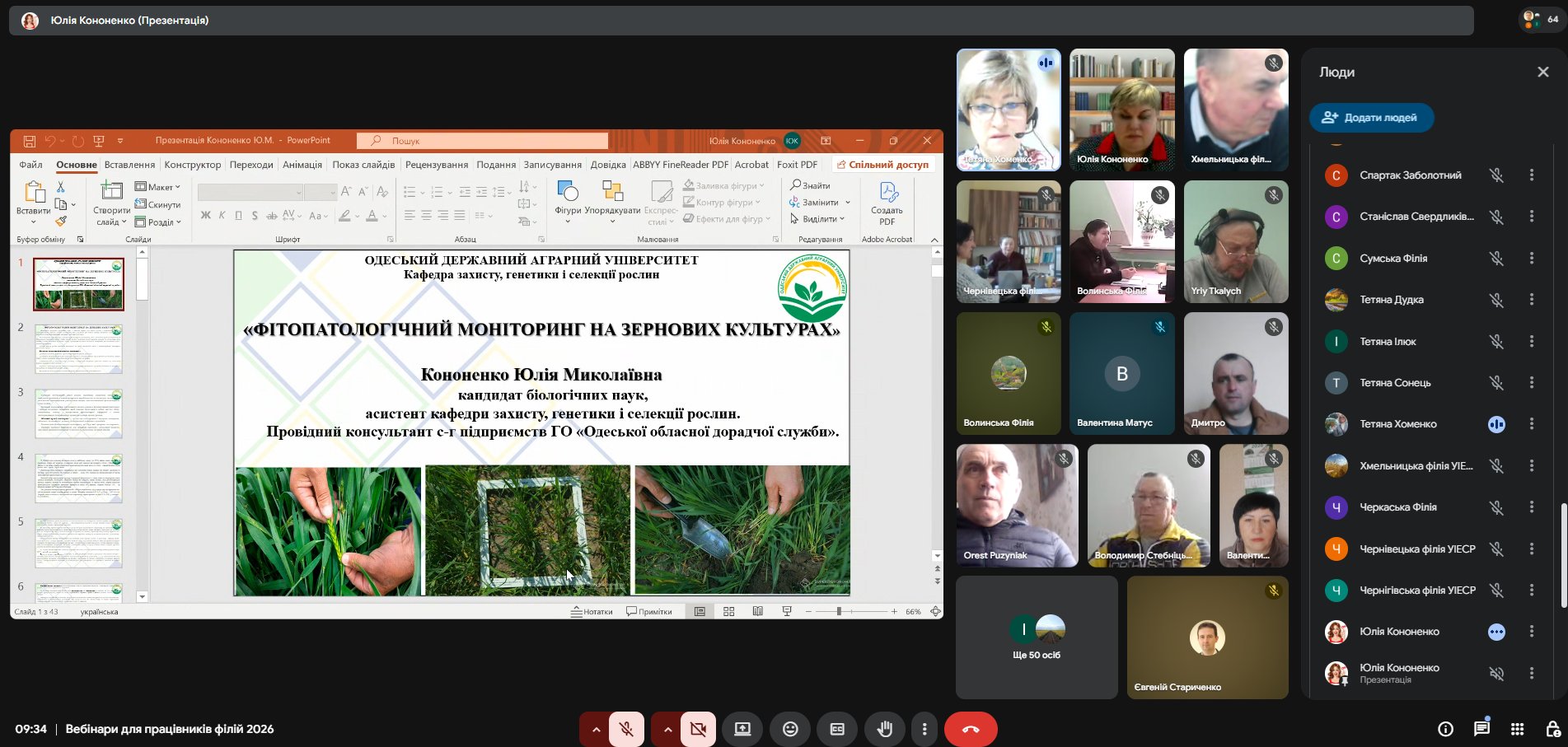Open the activities grid icon
The height and width of the screenshot is (747, 1568).
1517,729
